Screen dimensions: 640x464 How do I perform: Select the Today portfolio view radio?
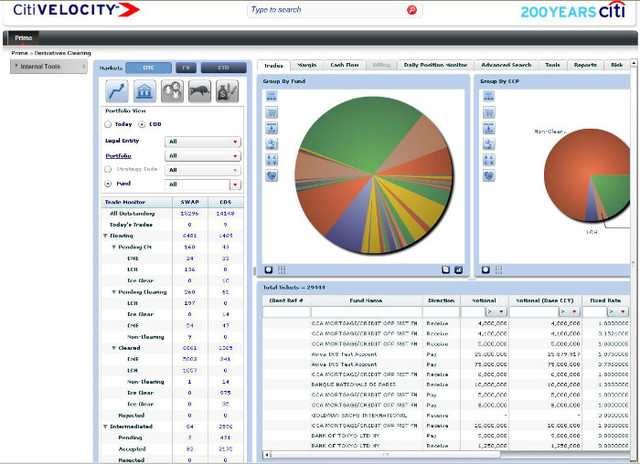click(108, 124)
